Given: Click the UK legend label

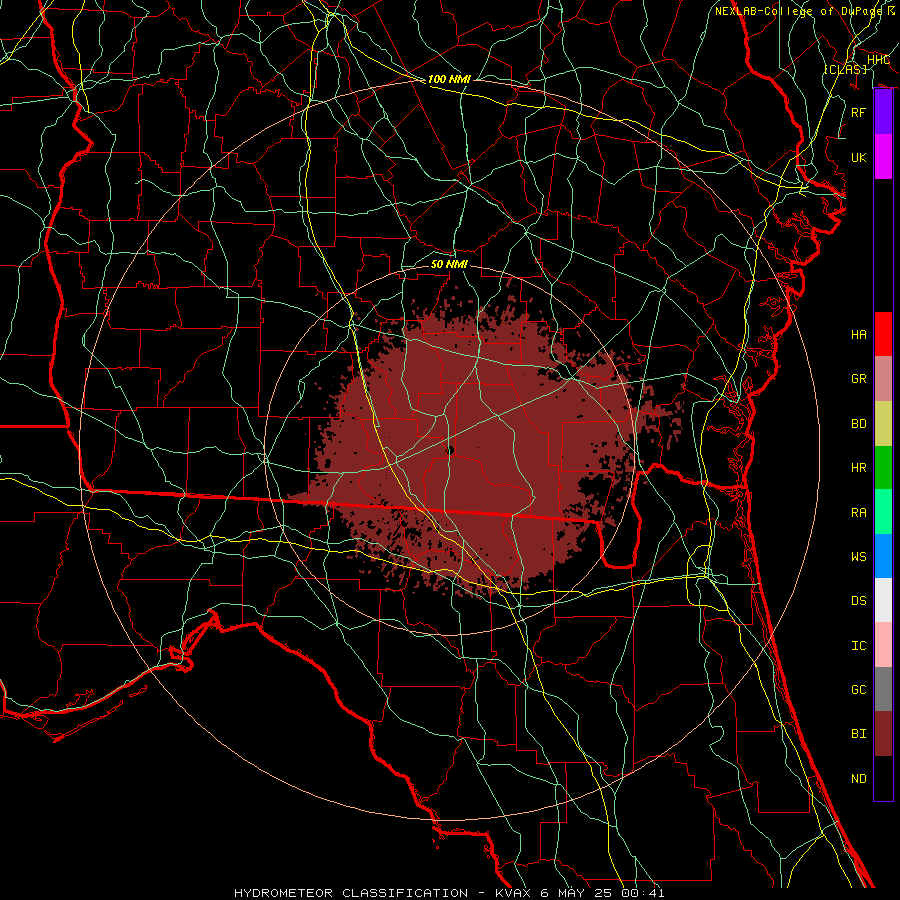Looking at the screenshot, I should pyautogui.click(x=858, y=157).
